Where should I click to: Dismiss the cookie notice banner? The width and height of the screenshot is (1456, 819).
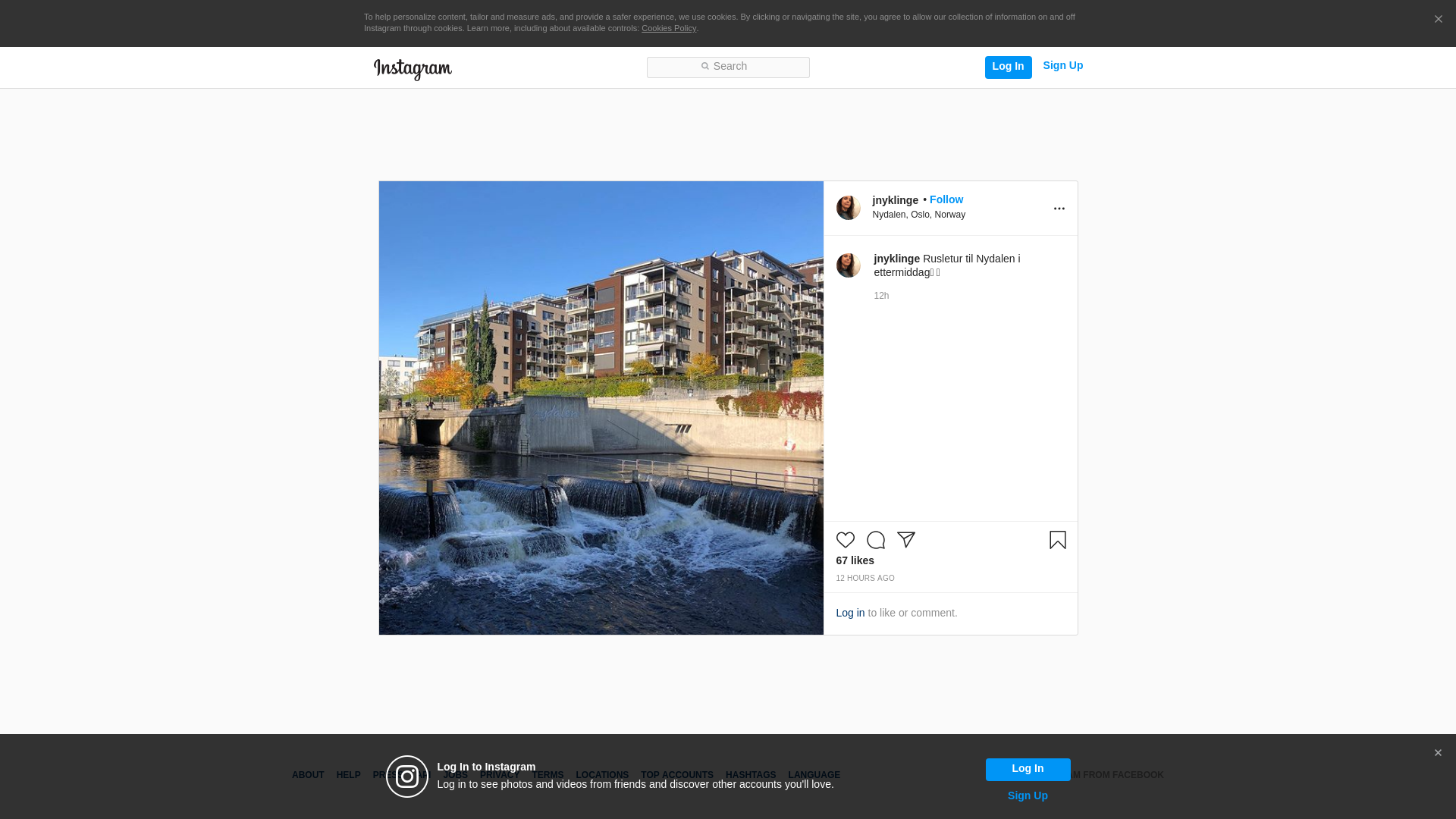point(1438,20)
